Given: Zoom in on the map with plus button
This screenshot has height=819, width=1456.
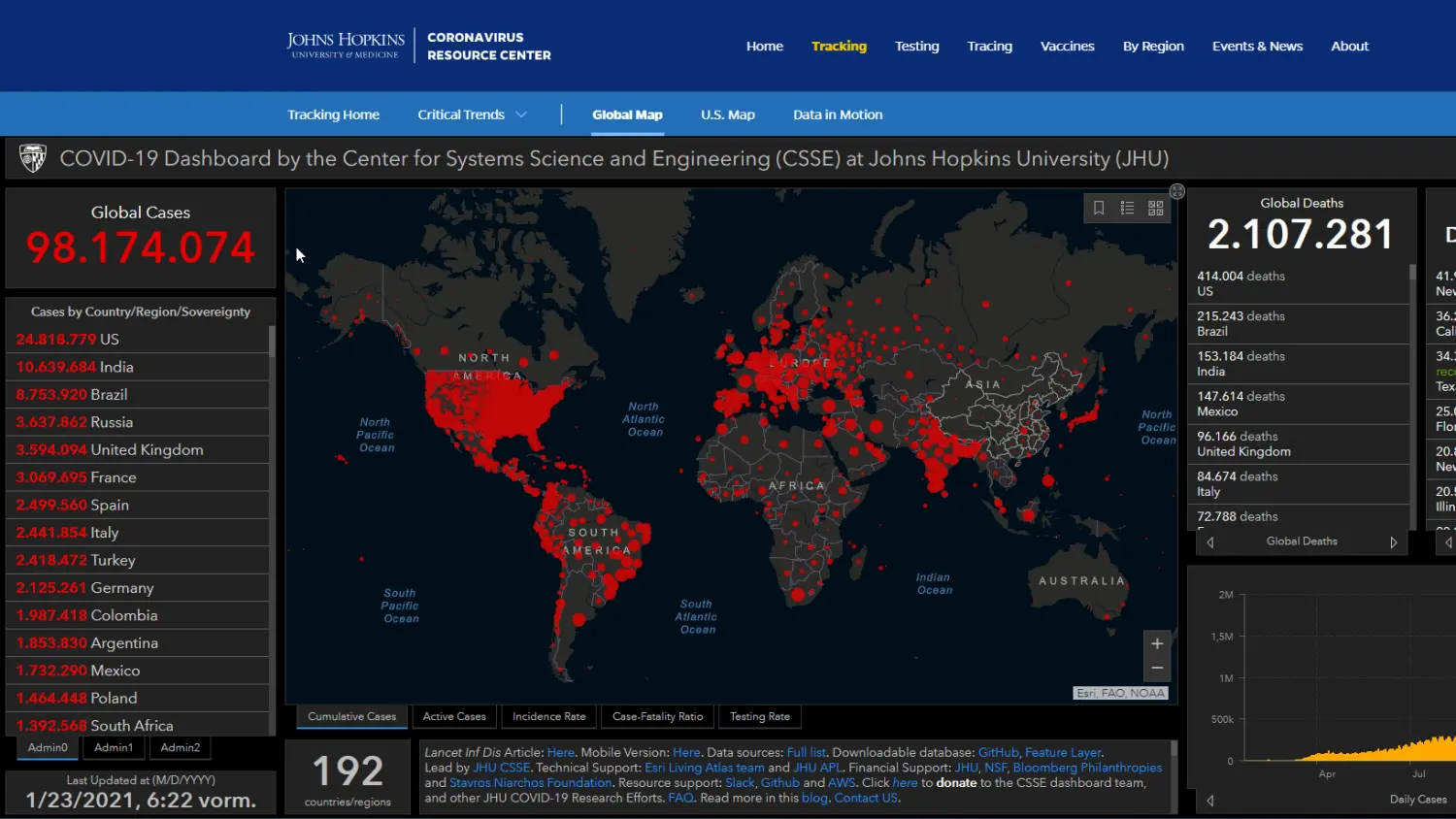Looking at the screenshot, I should 1157,643.
